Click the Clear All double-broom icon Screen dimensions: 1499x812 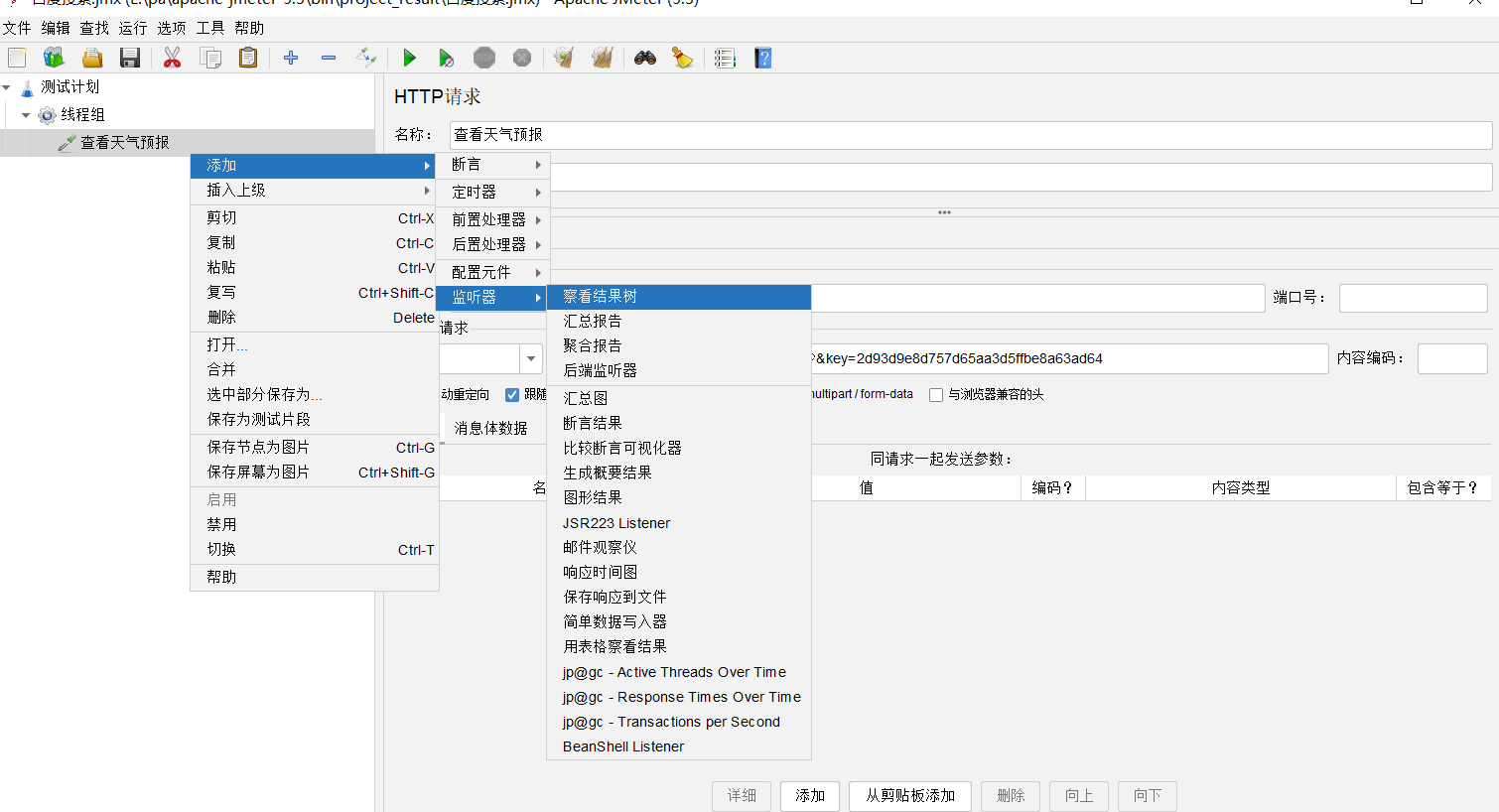(x=603, y=59)
